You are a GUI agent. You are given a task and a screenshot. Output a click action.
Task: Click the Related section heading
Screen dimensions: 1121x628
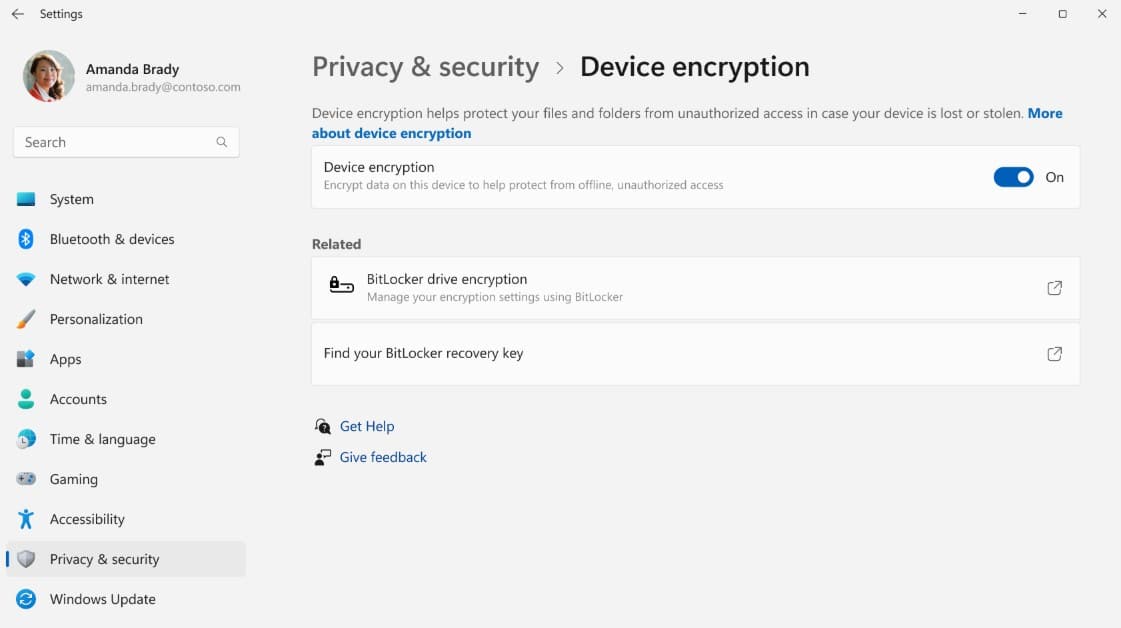tap(336, 244)
